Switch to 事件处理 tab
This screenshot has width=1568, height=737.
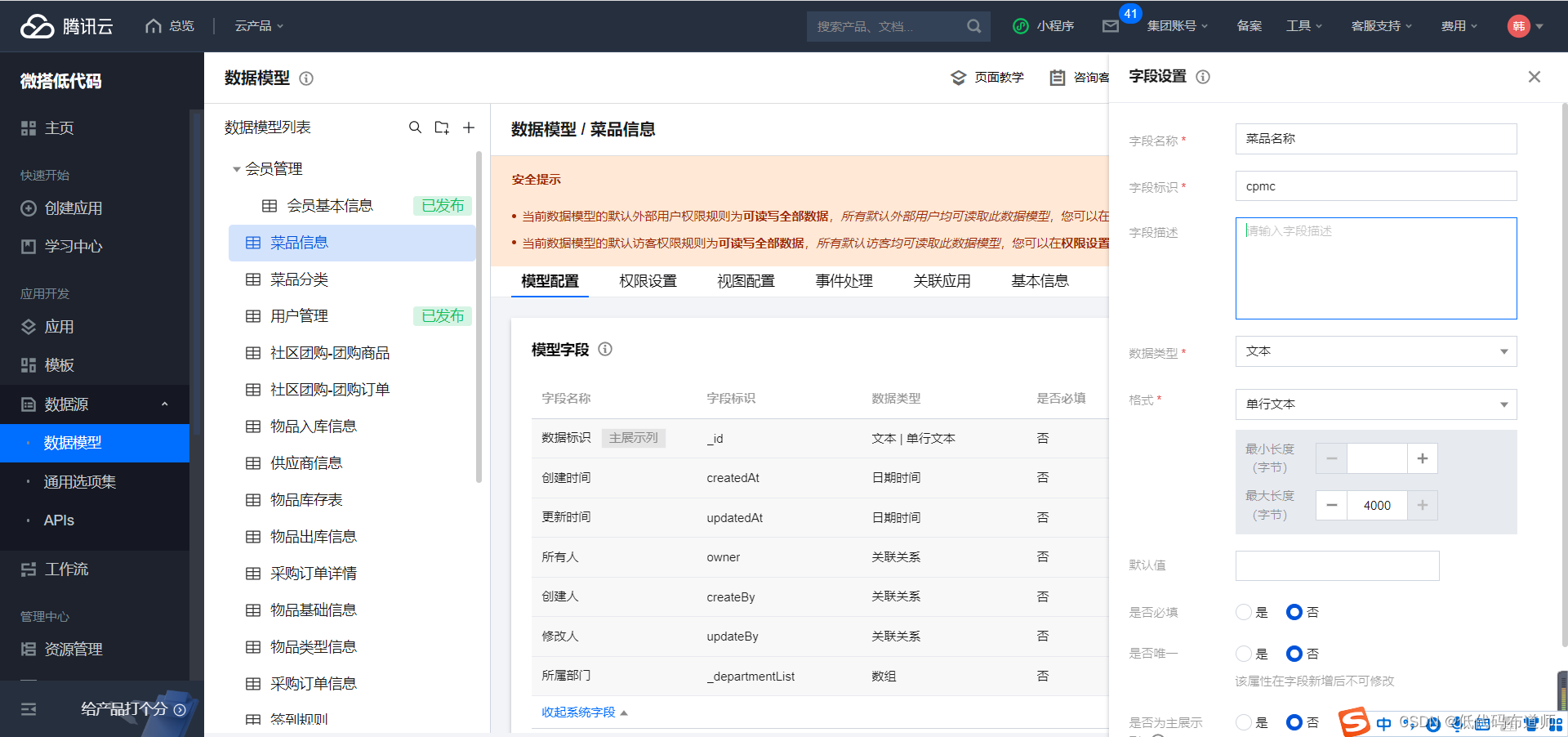[844, 281]
